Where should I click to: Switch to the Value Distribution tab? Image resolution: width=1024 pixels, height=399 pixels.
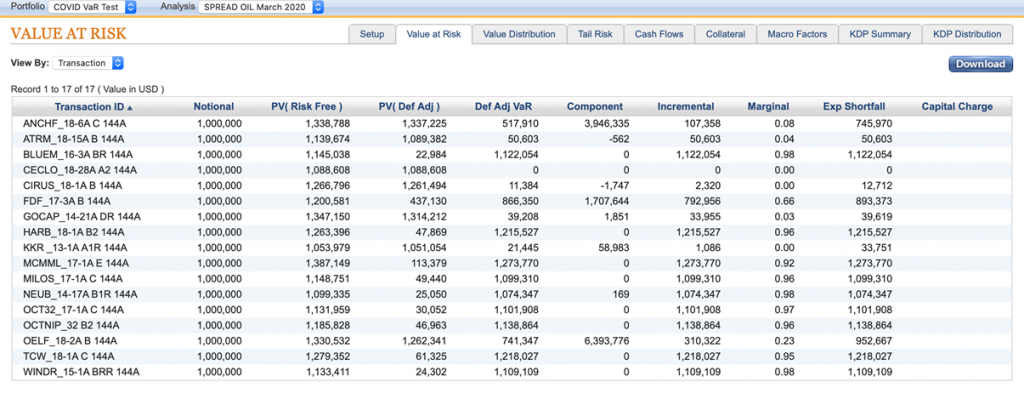[519, 35]
